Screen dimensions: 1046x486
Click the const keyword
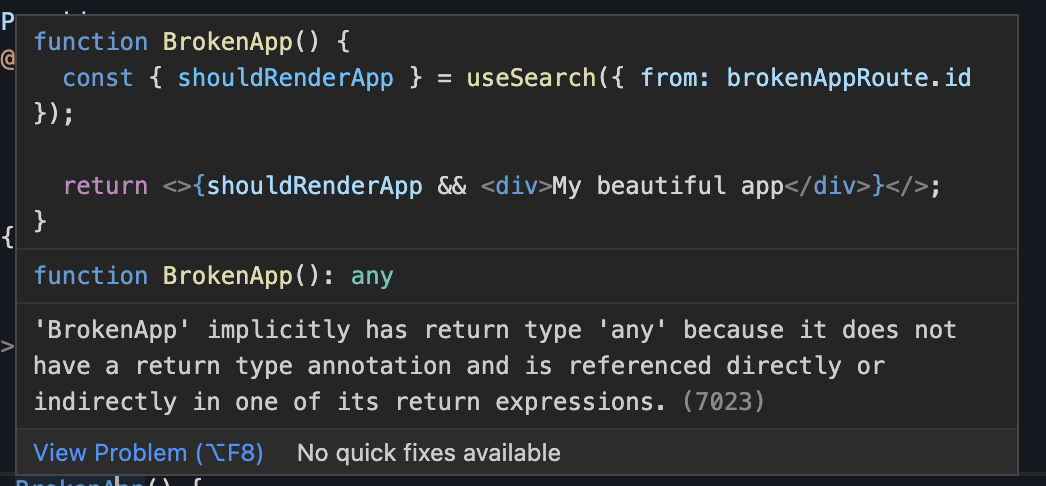(98, 78)
